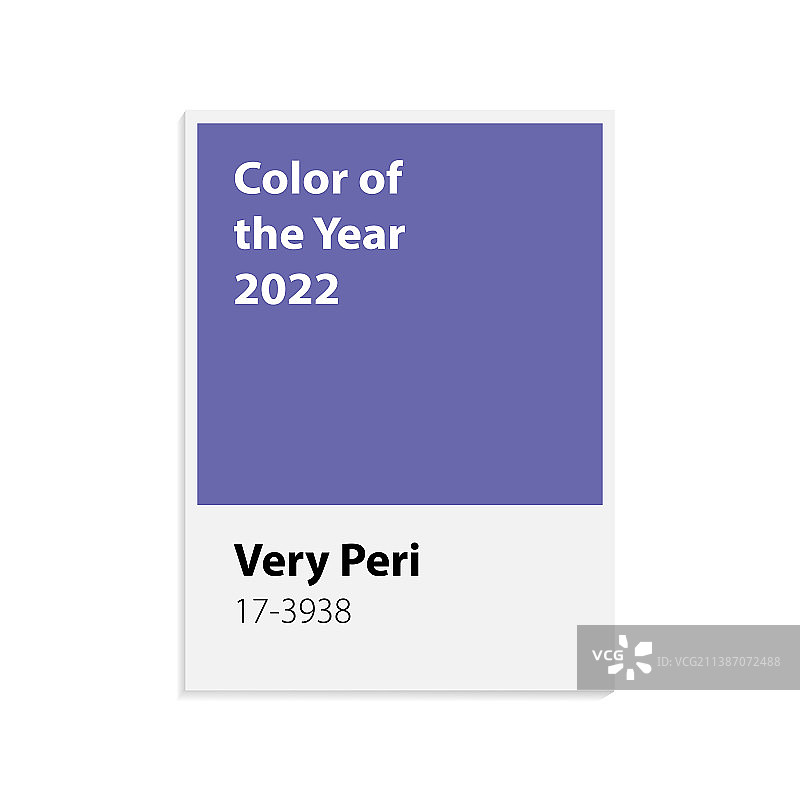Click the word "the" in the heading
800x800 pixels.
(262, 234)
